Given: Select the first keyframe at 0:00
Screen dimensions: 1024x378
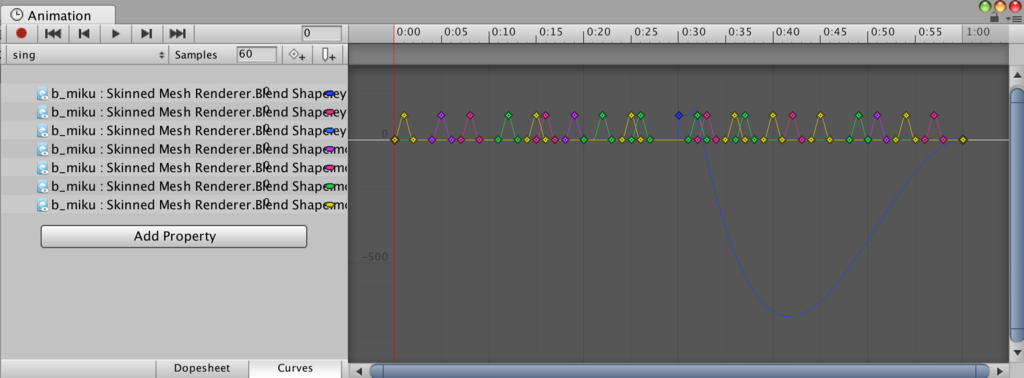Looking at the screenshot, I should point(394,140).
